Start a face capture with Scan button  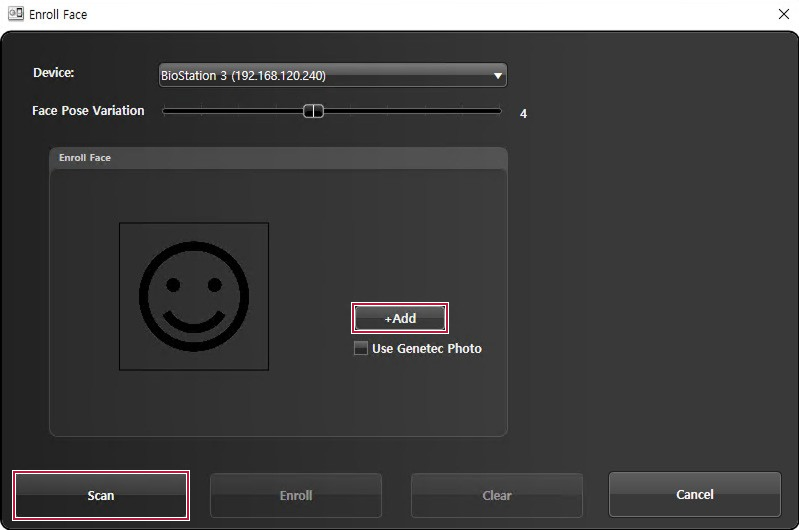[x=101, y=495]
